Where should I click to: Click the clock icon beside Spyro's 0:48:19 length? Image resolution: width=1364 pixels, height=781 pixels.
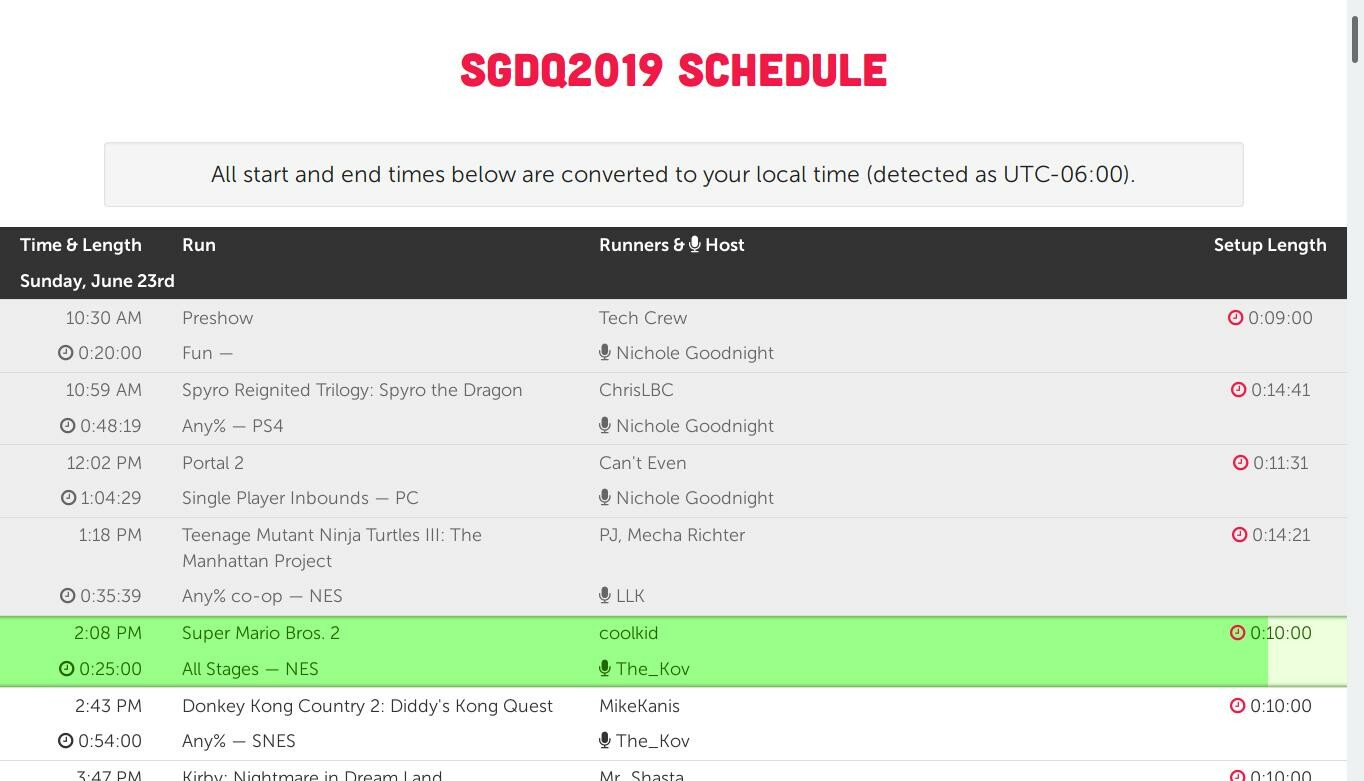coord(67,426)
